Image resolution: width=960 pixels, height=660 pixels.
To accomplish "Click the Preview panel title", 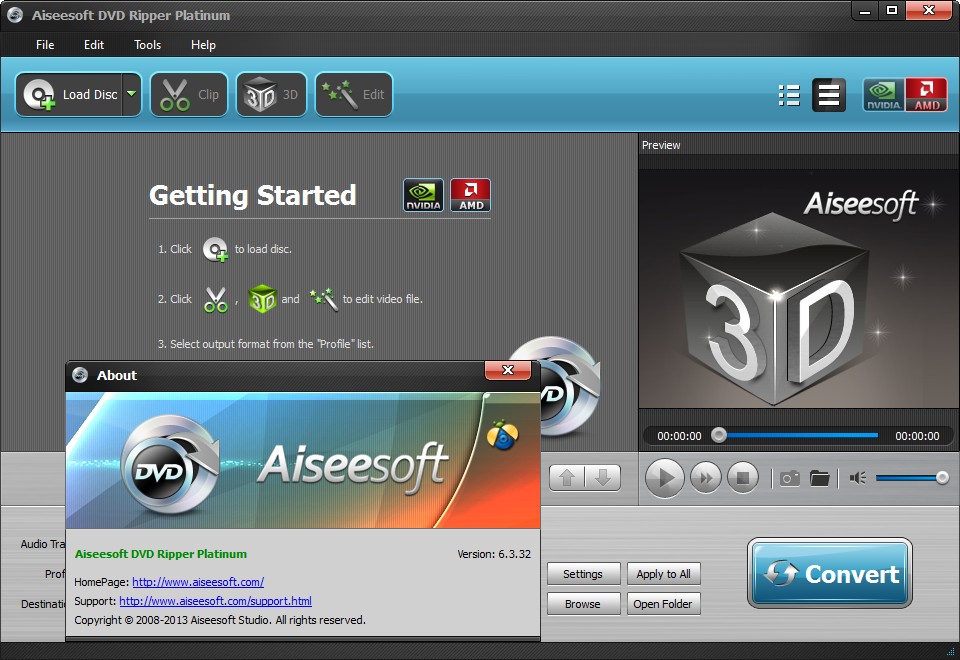I will tap(661, 145).
